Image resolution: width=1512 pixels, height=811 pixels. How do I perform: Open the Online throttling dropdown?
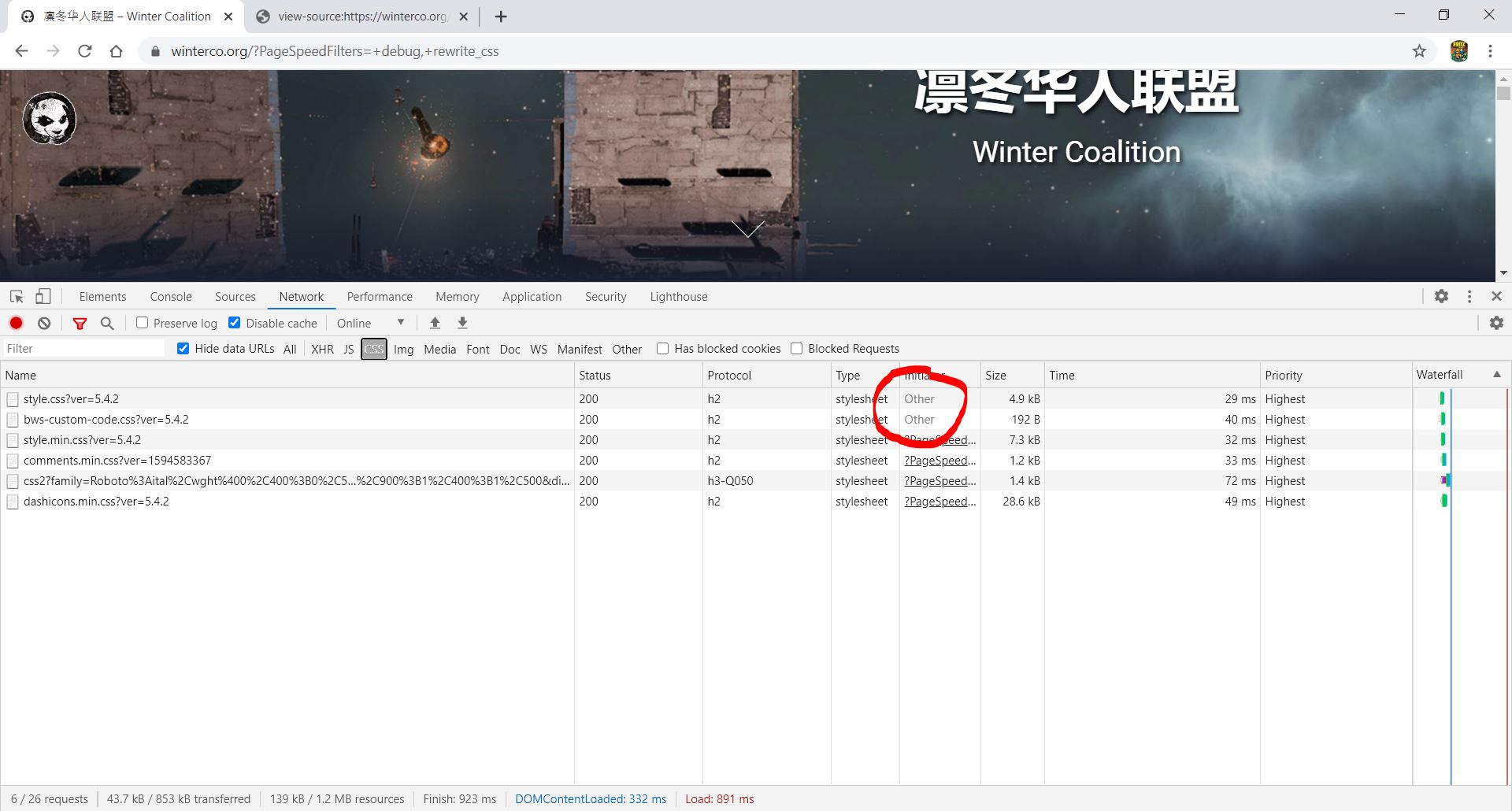[370, 323]
